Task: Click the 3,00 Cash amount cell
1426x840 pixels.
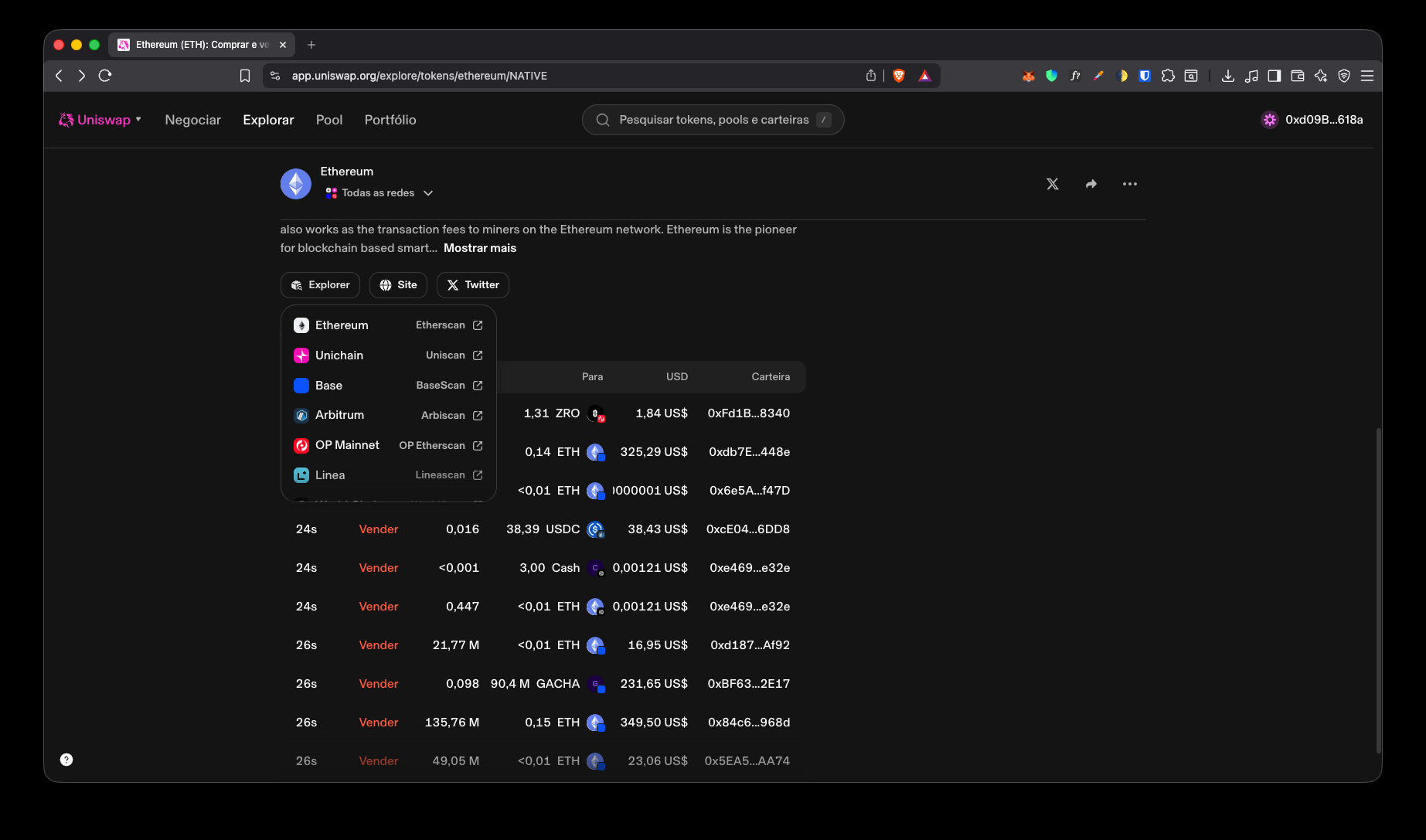Action: click(562, 568)
